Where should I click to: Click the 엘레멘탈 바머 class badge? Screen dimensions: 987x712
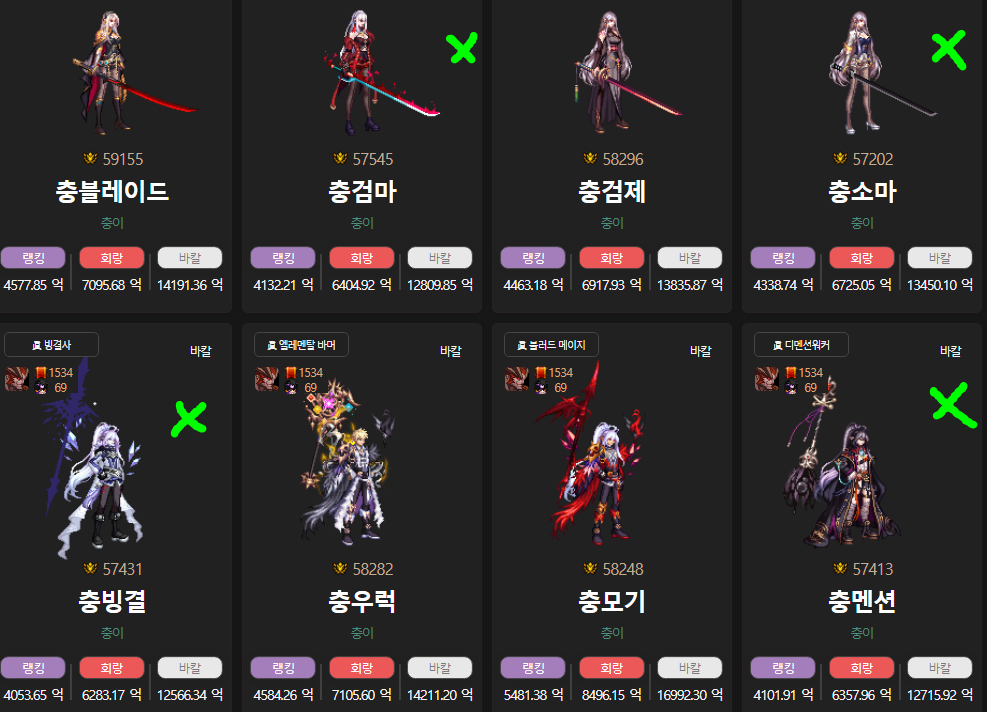coord(302,345)
